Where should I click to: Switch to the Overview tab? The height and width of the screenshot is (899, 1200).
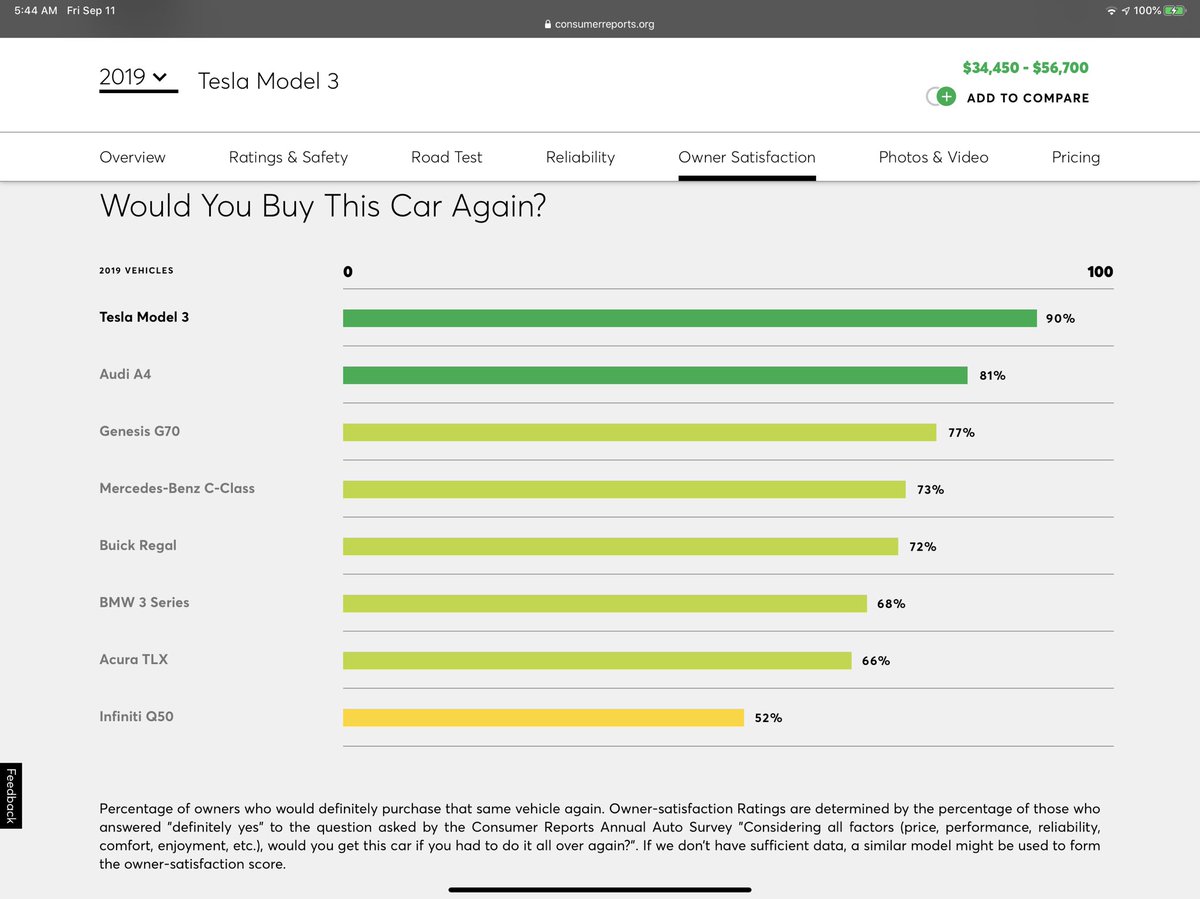[133, 157]
